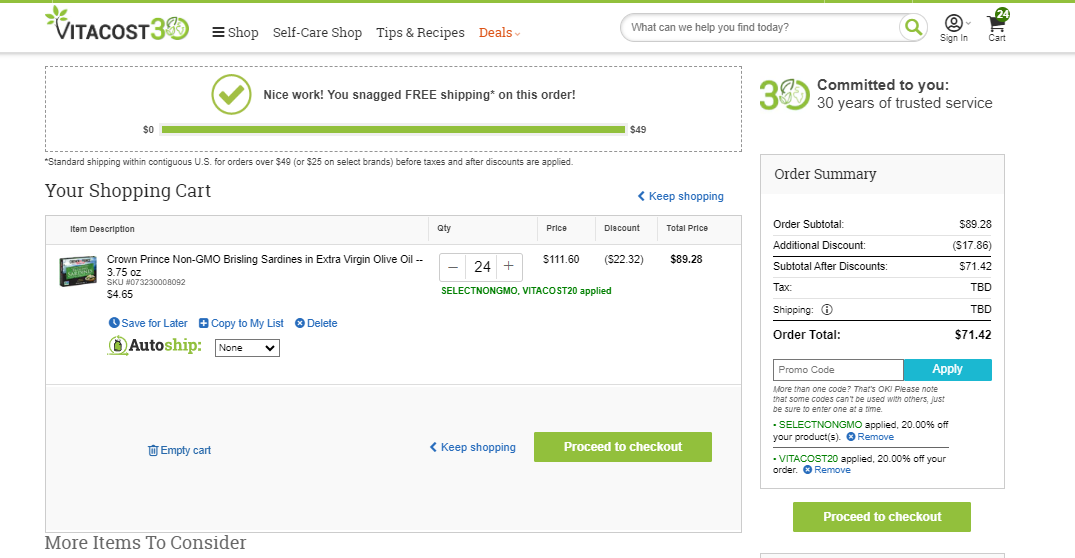Viewport: 1075px width, 558px height.
Task: Increase quantity with plus button
Action: [509, 267]
